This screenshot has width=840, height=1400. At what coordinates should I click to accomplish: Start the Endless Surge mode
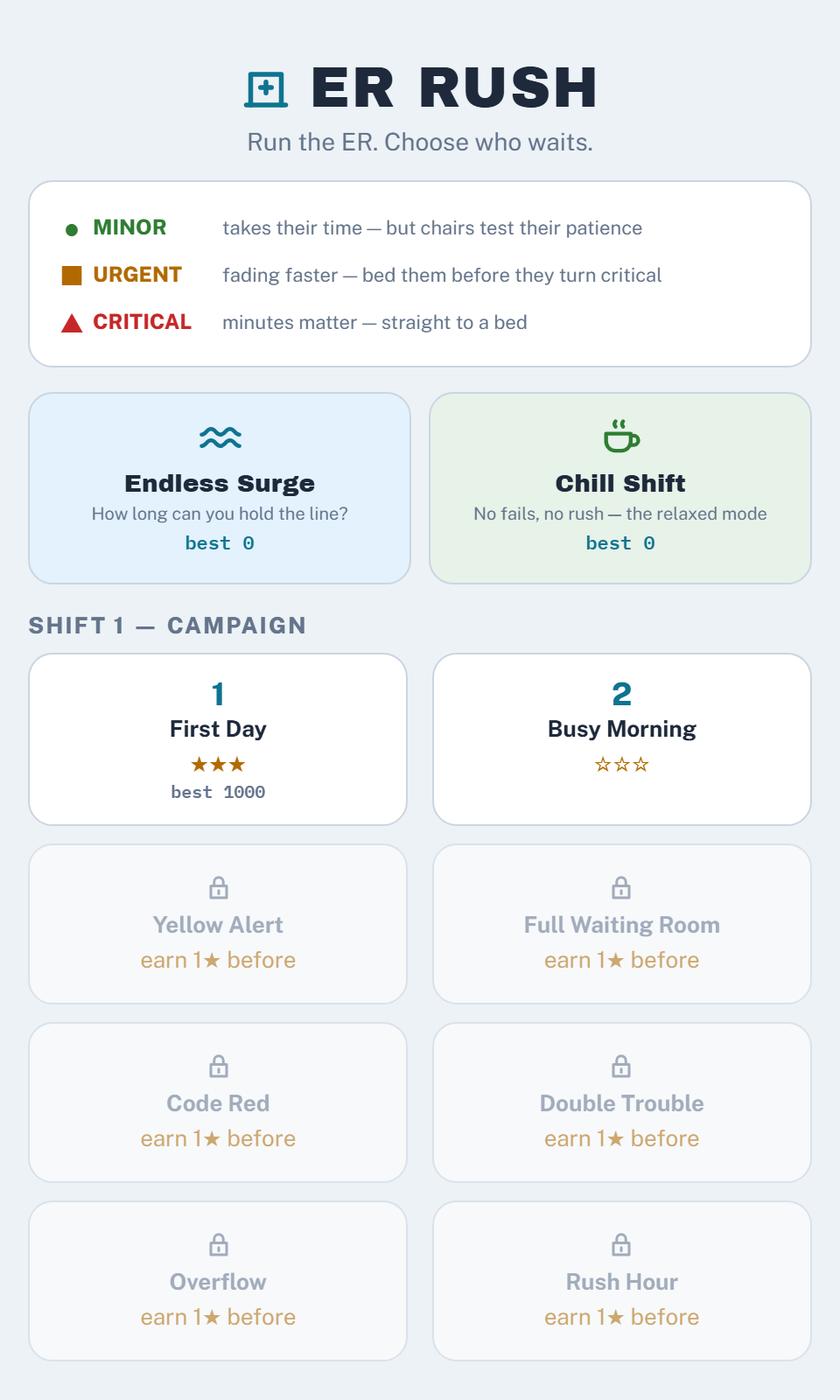[x=220, y=488]
